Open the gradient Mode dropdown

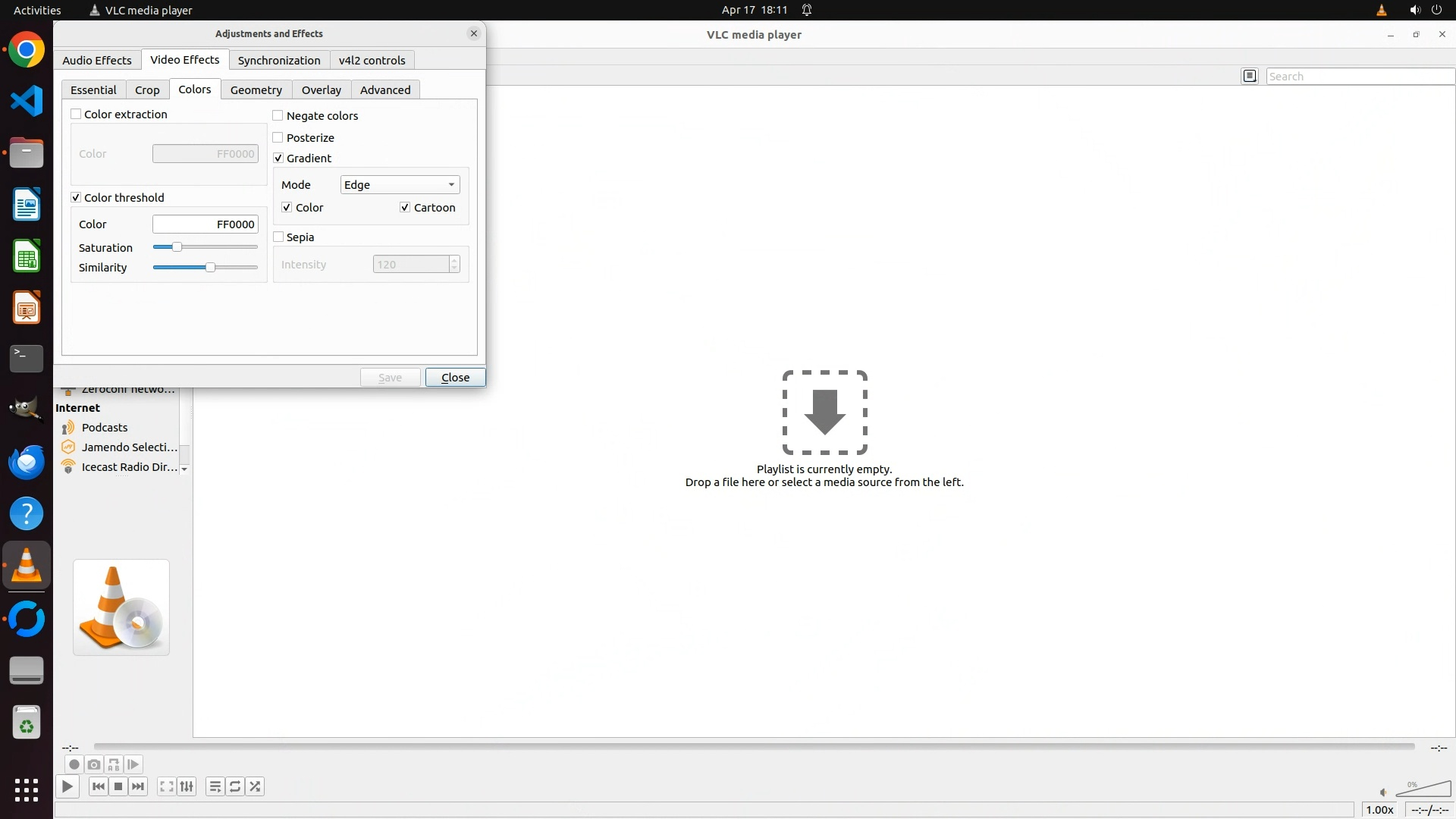[x=400, y=185]
